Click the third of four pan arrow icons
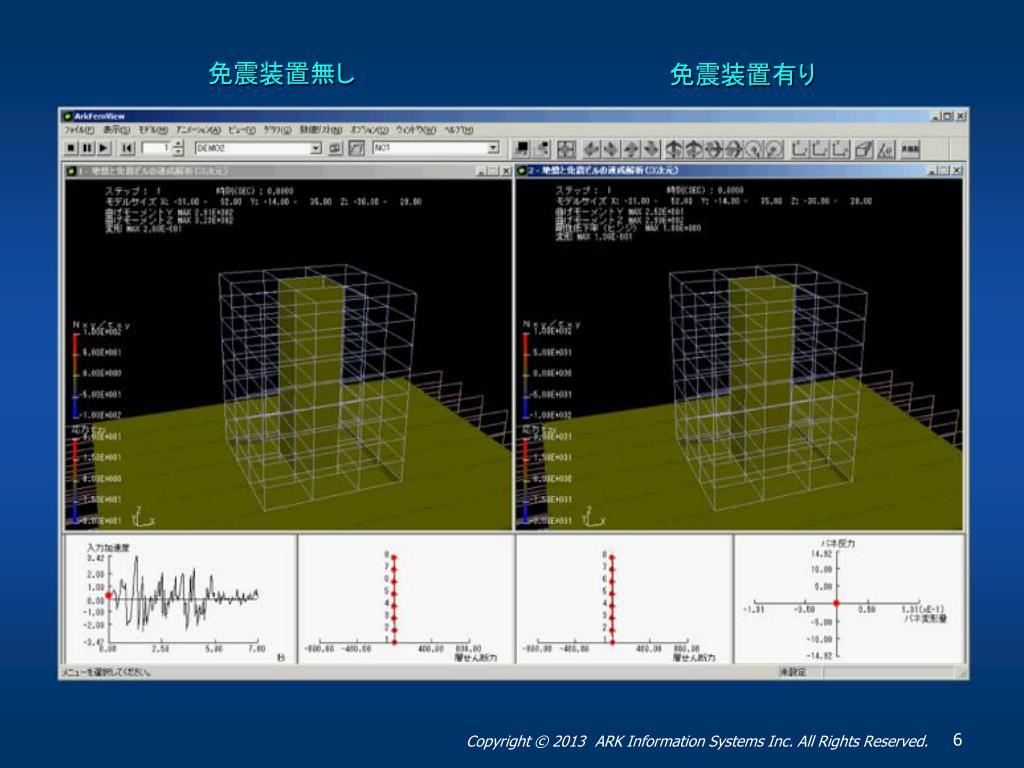This screenshot has height=768, width=1024. pos(630,150)
